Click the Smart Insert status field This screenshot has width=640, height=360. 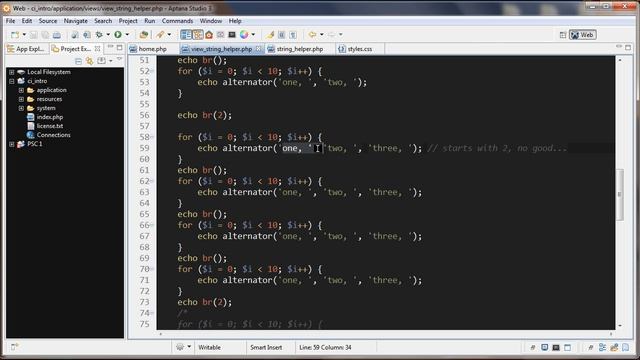point(266,347)
